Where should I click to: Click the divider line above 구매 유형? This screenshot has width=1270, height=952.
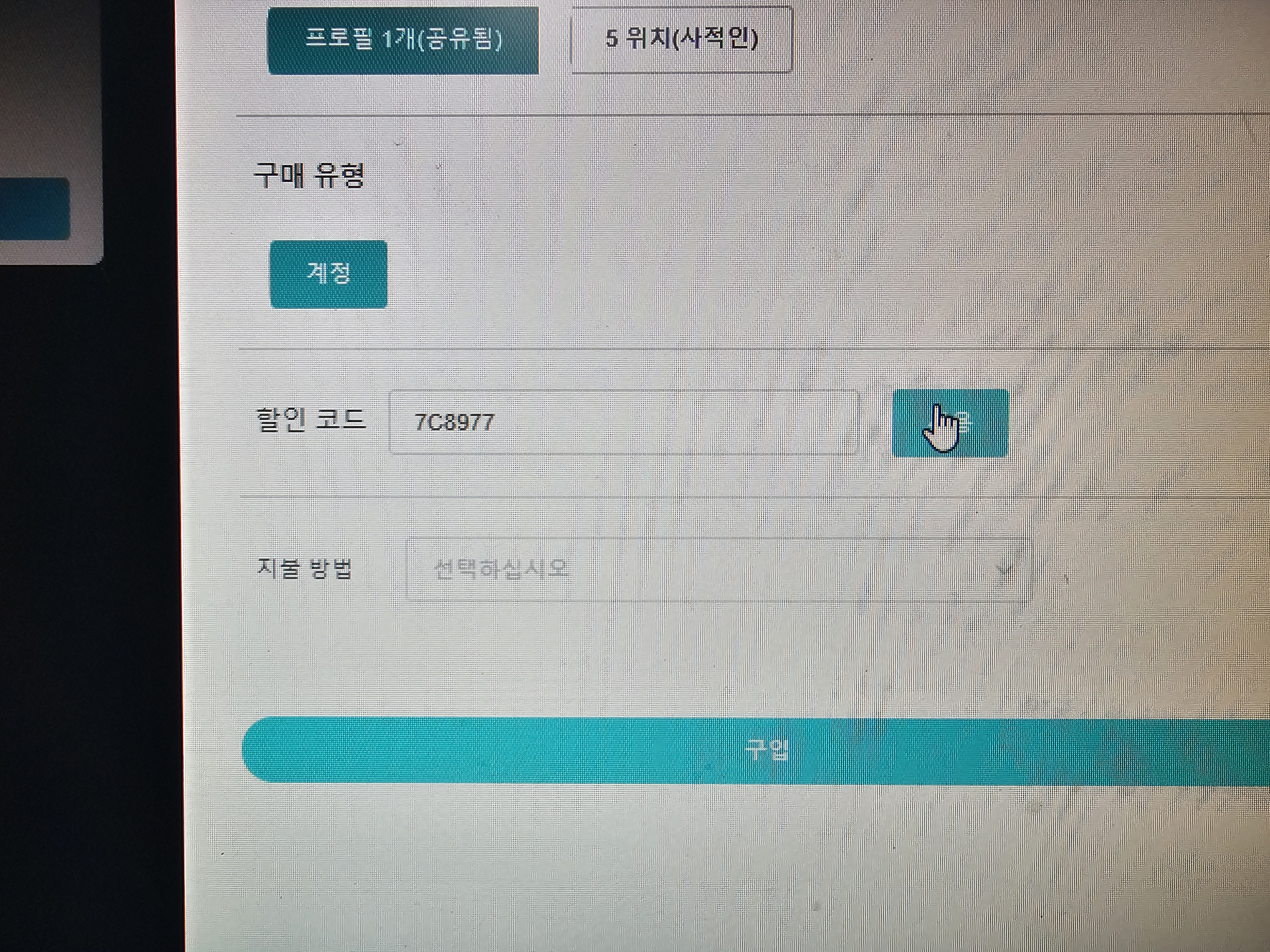[746, 115]
